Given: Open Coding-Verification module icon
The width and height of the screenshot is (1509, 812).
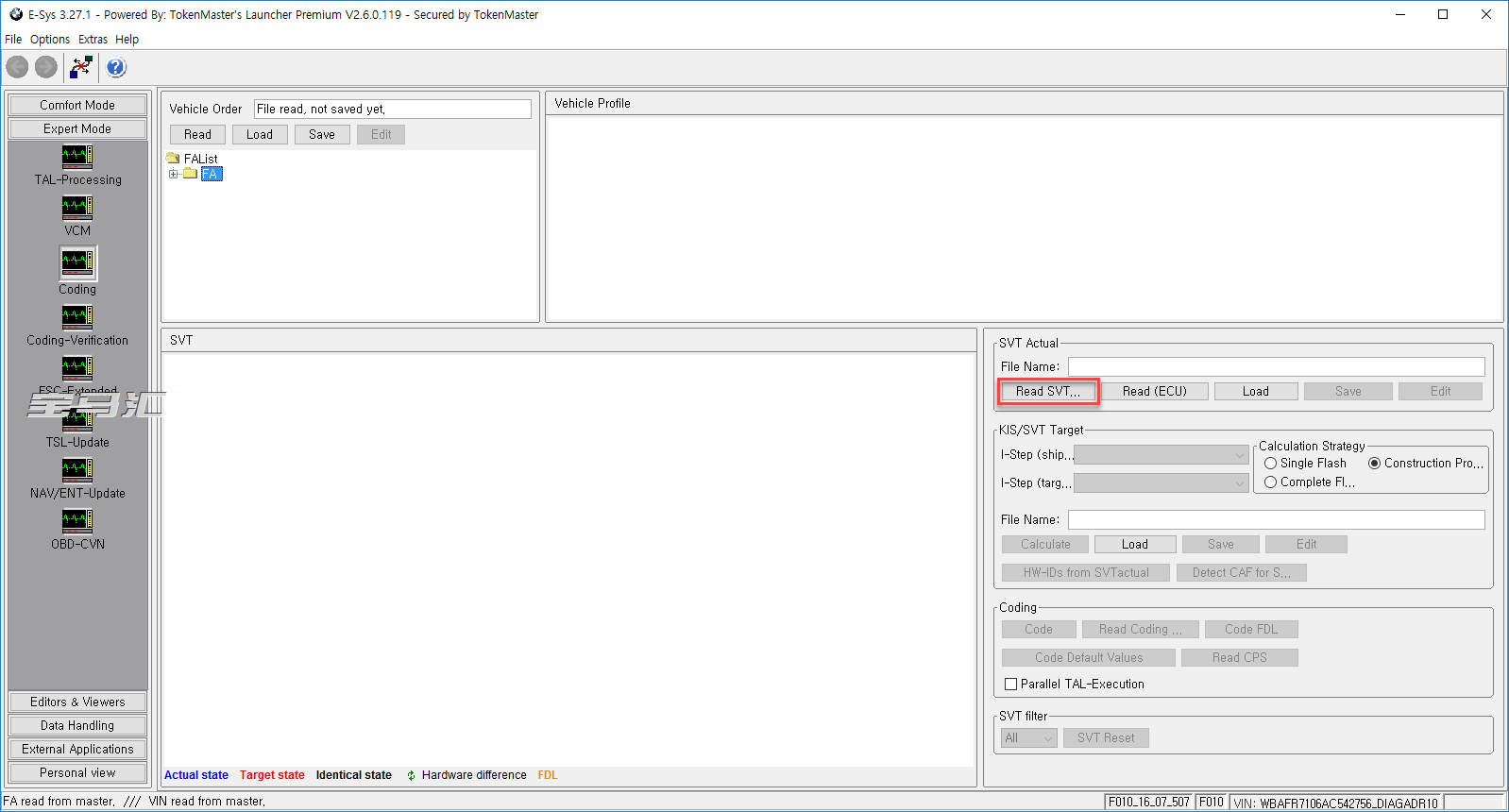Looking at the screenshot, I should [x=77, y=316].
